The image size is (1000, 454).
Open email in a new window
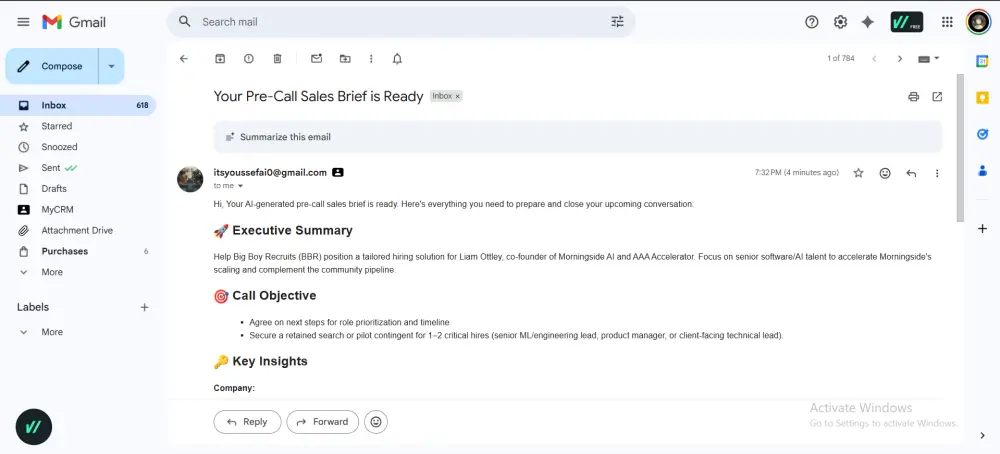937,96
